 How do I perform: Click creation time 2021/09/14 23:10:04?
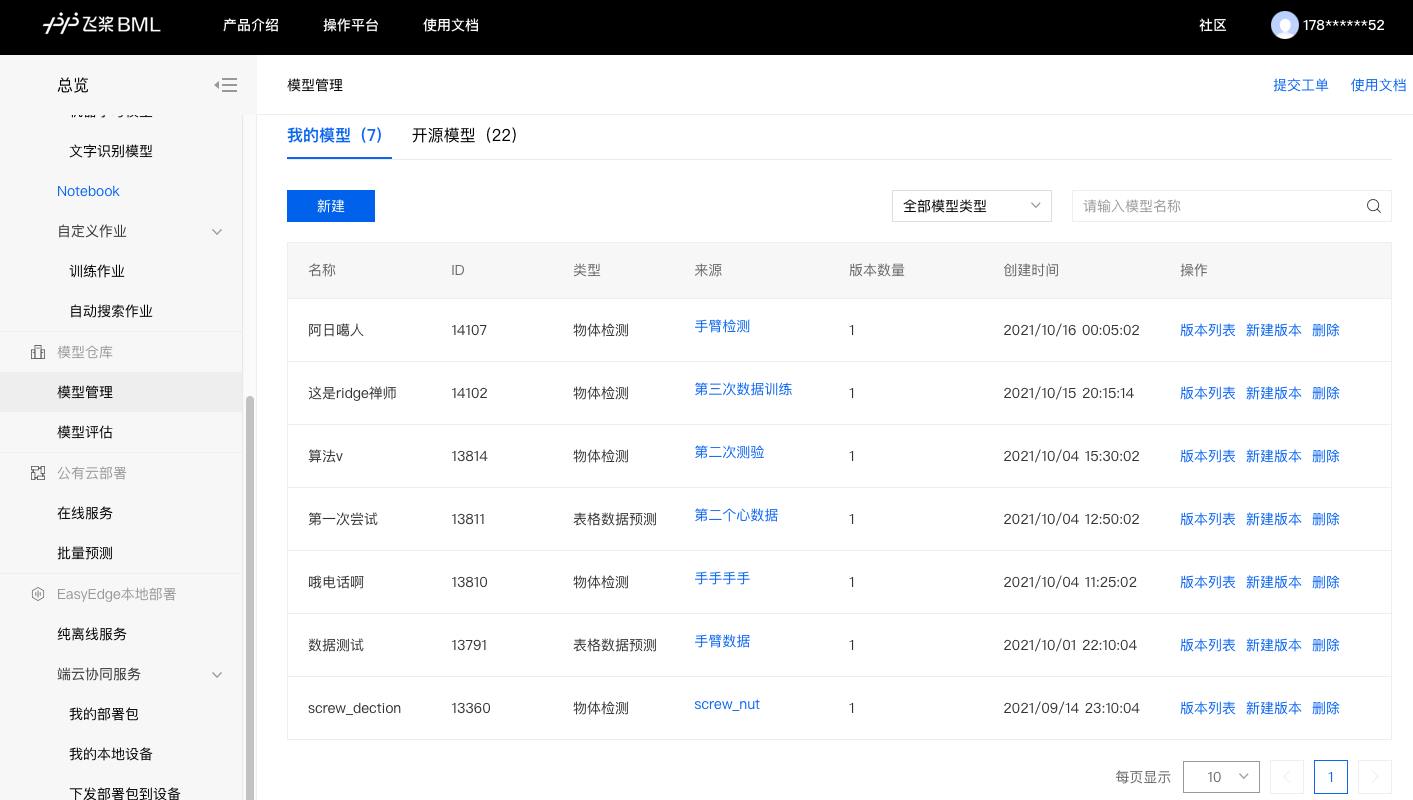1071,708
